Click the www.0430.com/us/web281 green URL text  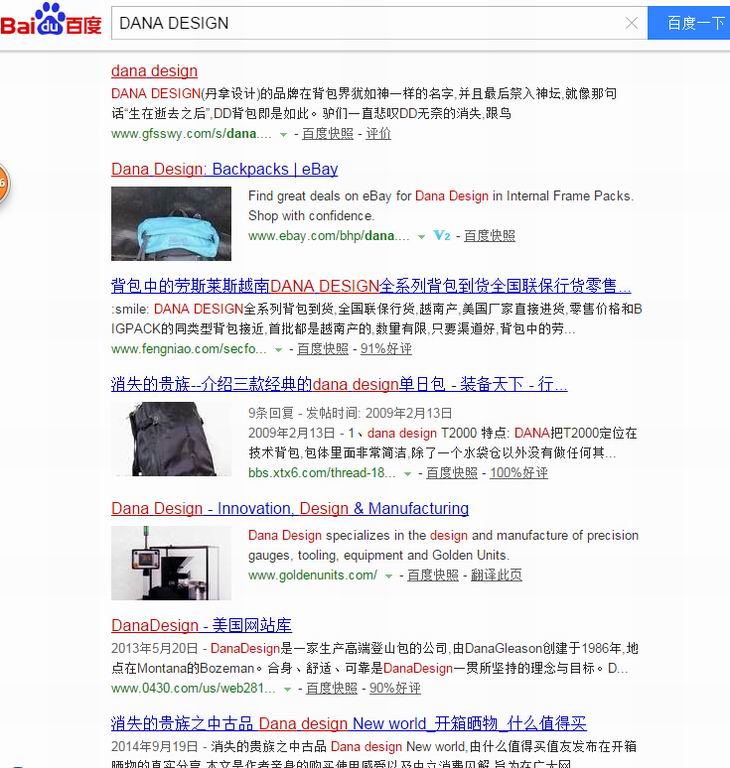(193, 688)
